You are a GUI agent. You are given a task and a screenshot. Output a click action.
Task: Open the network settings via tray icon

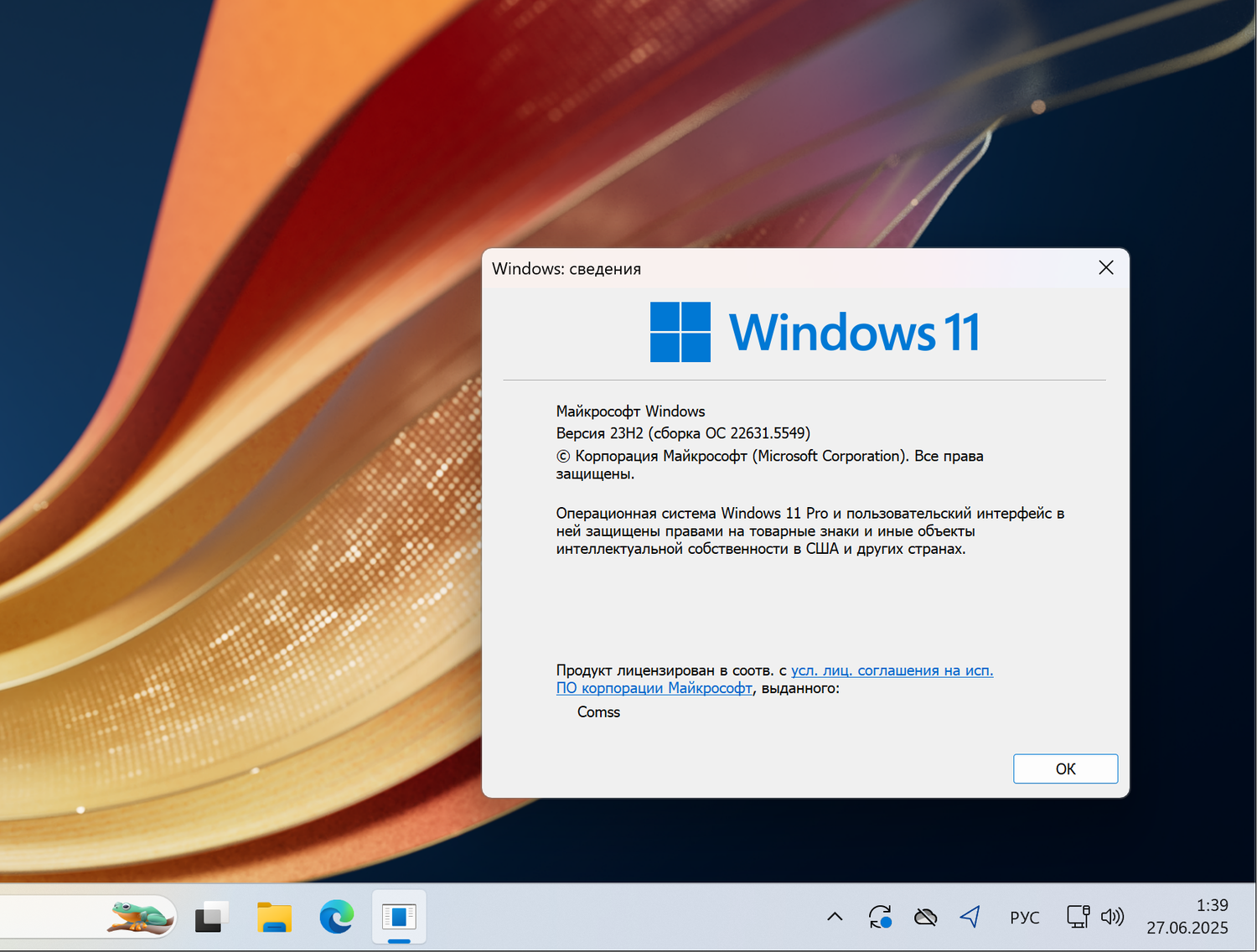pyautogui.click(x=1077, y=917)
